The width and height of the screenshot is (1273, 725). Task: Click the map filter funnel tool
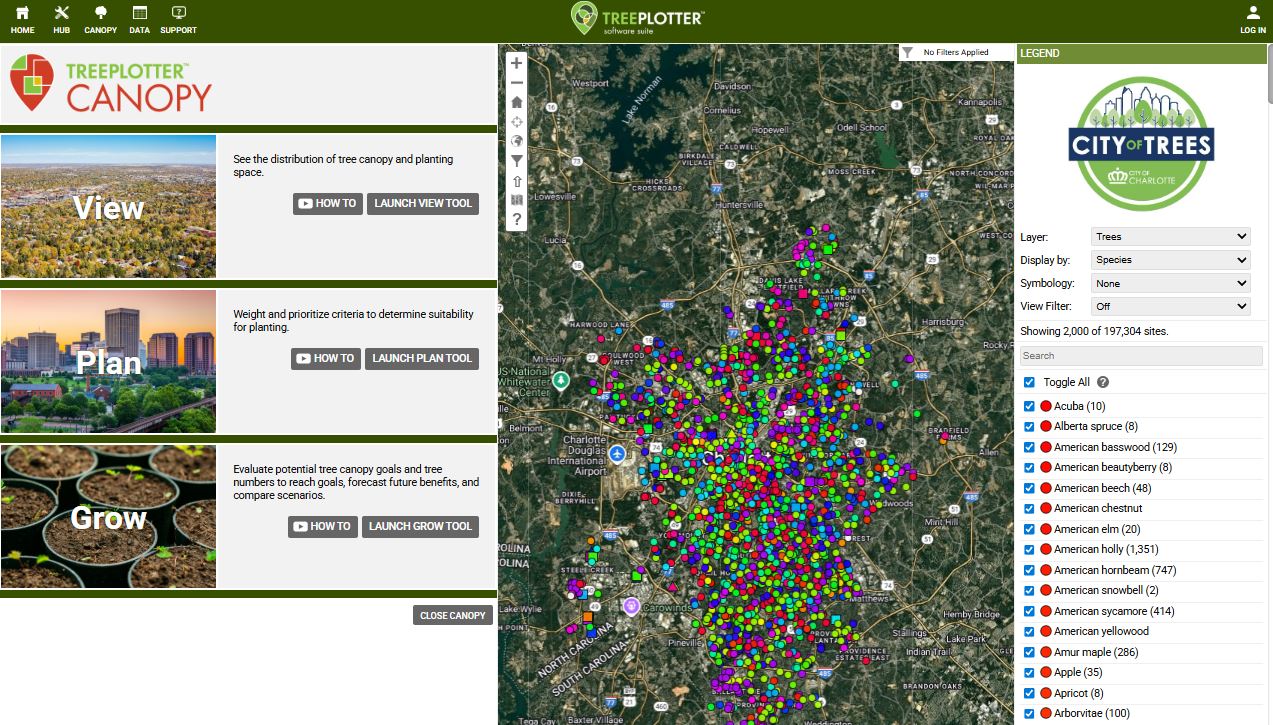[517, 160]
